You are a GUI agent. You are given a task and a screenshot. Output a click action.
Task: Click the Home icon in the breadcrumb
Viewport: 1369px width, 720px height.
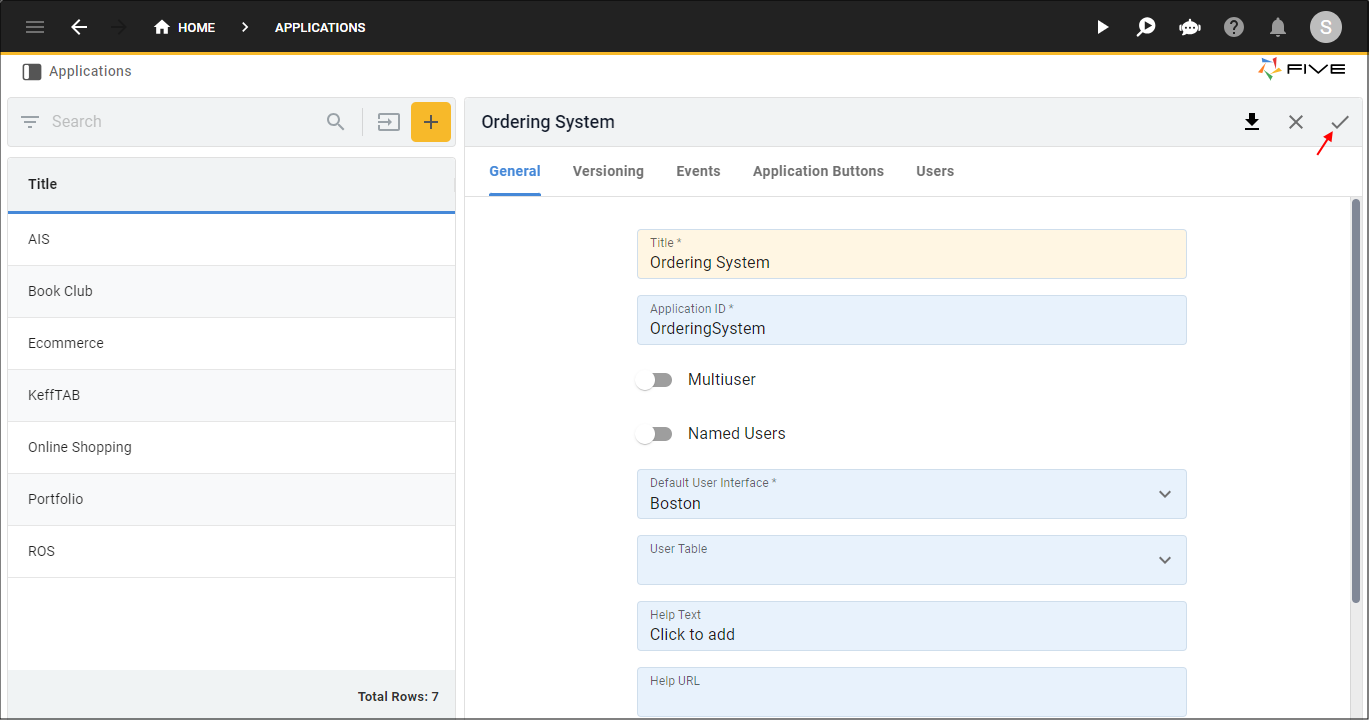[162, 27]
